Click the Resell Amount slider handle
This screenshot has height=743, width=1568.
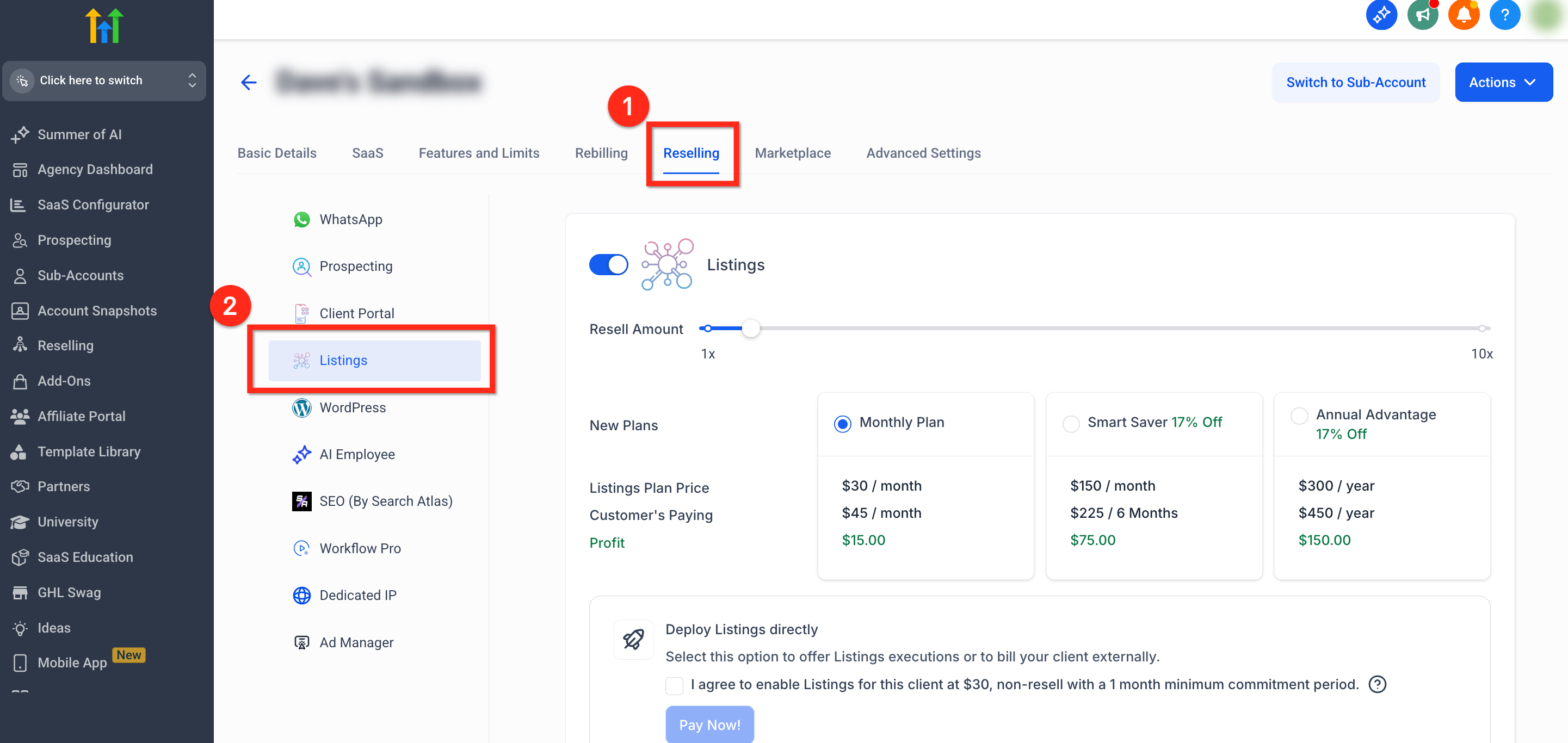[750, 329]
